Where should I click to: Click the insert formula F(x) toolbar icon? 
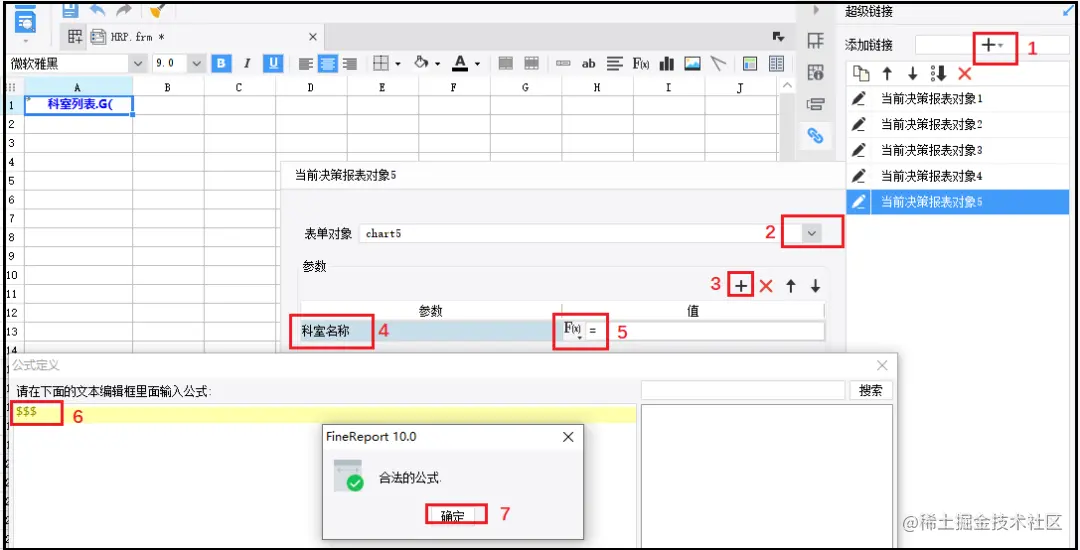pyautogui.click(x=641, y=63)
